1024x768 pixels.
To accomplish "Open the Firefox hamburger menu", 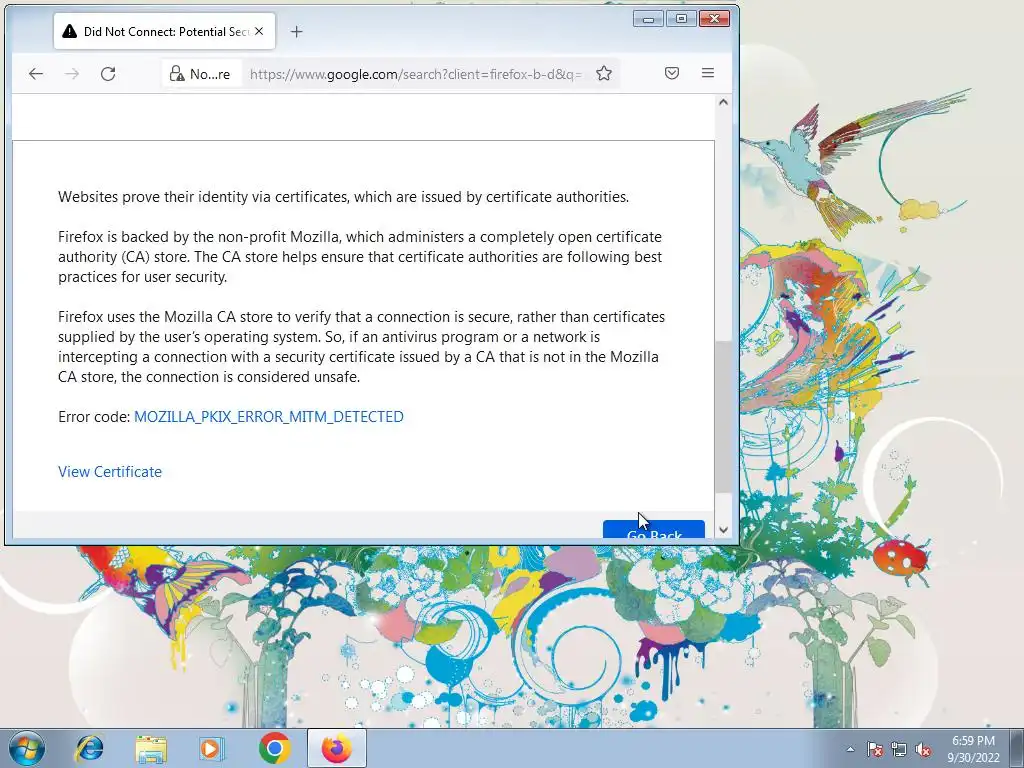I will [708, 73].
